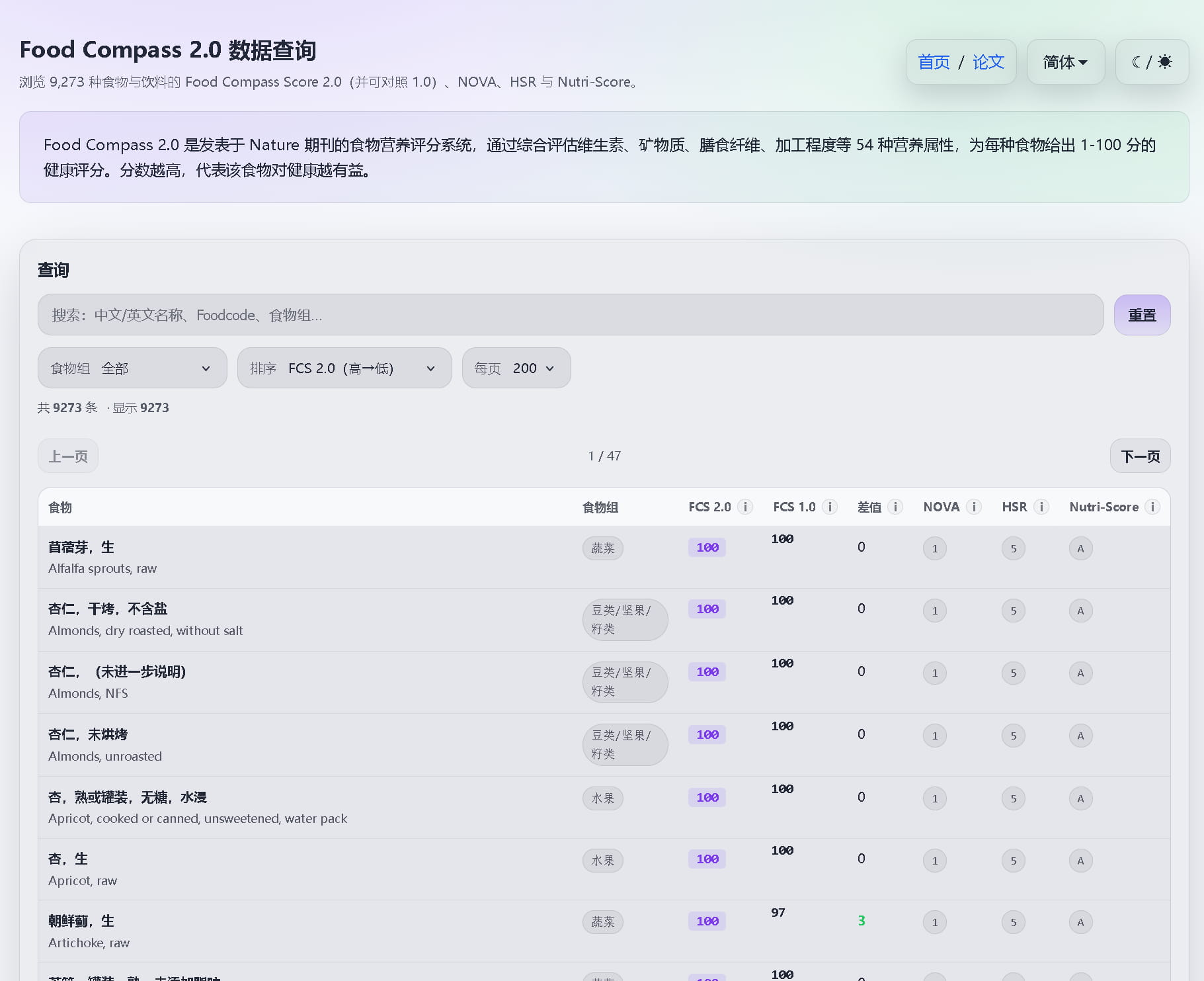Click NOVA 1 badge in Alfalfa sprouts row

(935, 548)
